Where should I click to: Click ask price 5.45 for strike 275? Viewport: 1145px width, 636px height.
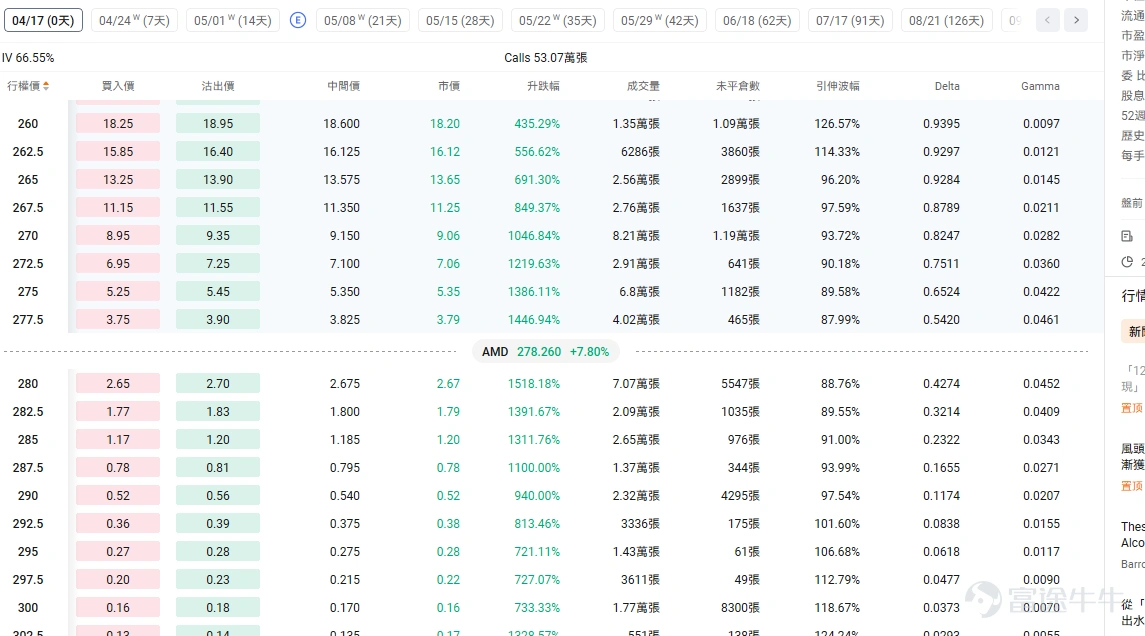click(x=218, y=291)
